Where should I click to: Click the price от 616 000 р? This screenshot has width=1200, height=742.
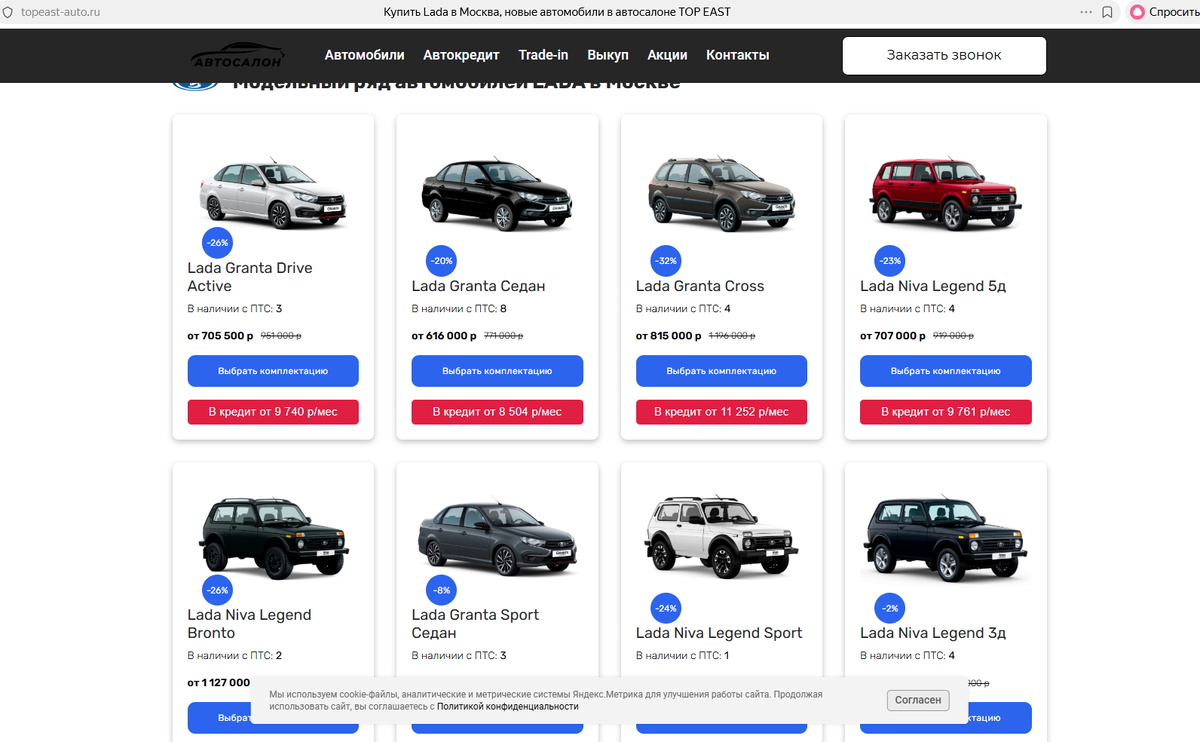(444, 336)
